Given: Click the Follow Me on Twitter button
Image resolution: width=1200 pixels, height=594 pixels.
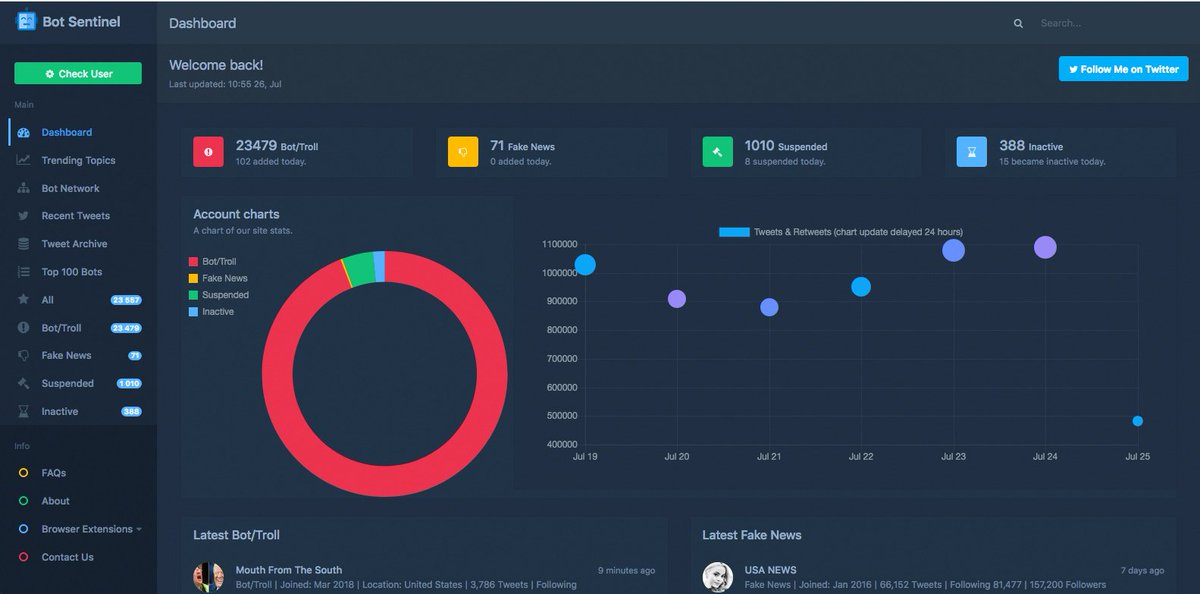Looking at the screenshot, I should (1124, 69).
